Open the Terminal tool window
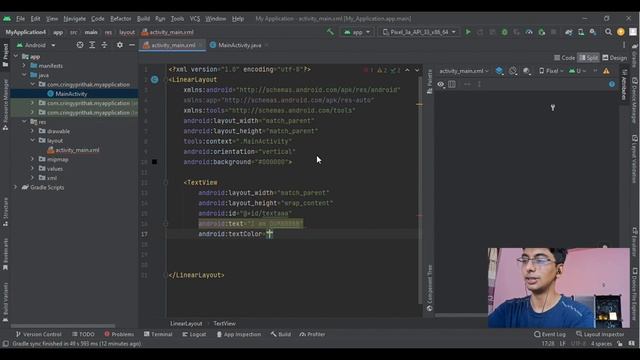The width and height of the screenshot is (640, 360). [158, 334]
